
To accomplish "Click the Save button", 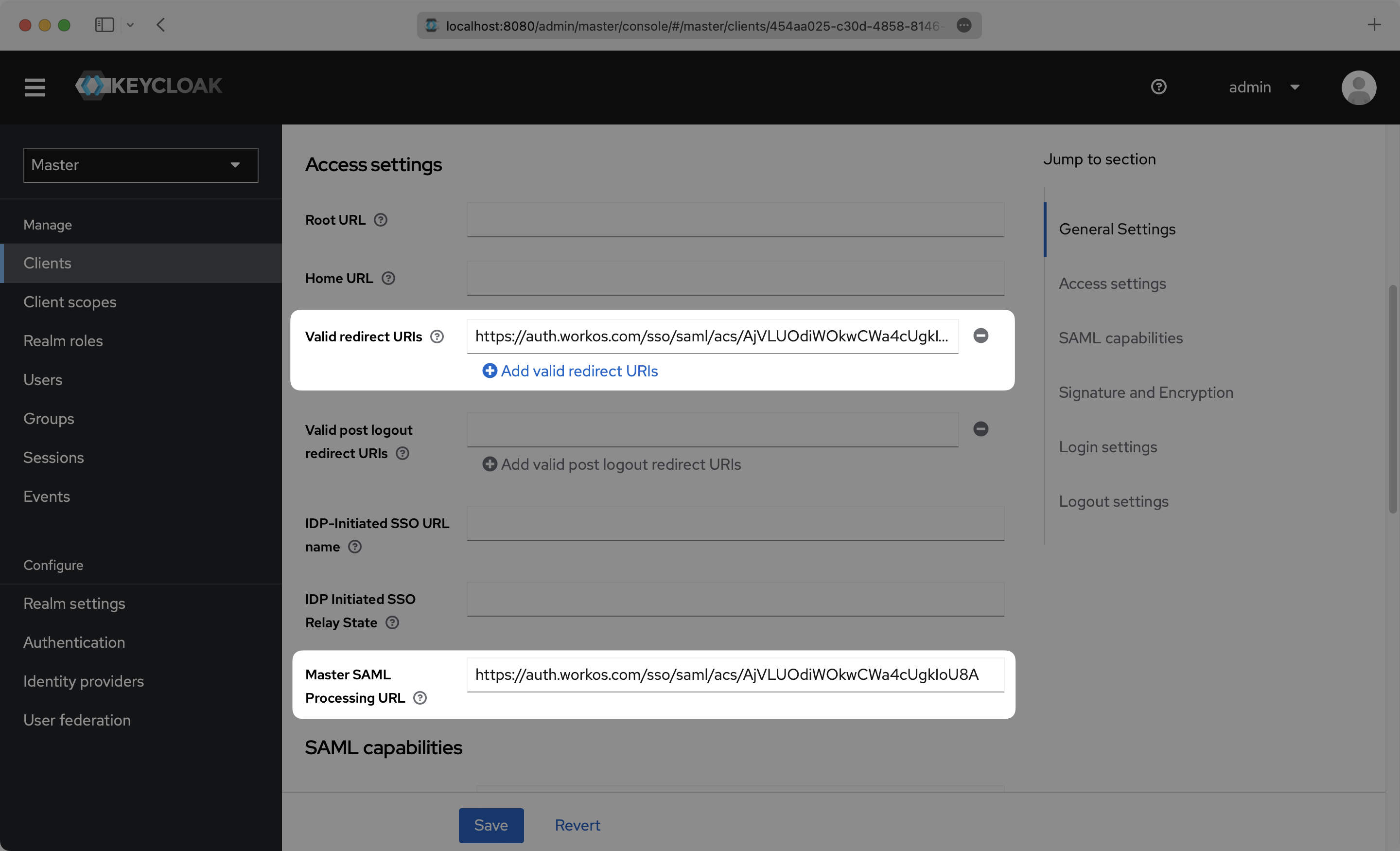I will 490,825.
